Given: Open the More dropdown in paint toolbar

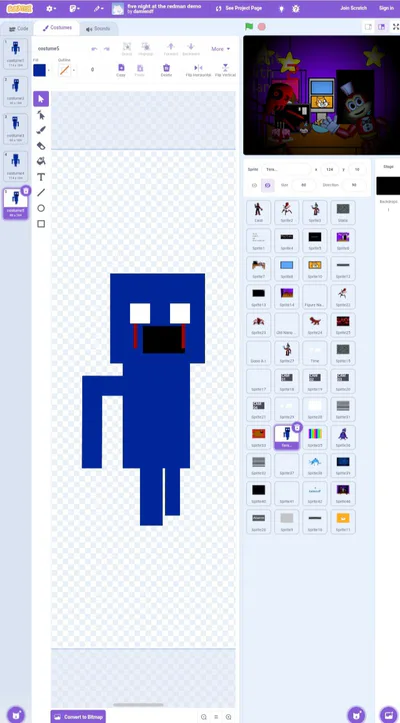Looking at the screenshot, I should point(220,49).
